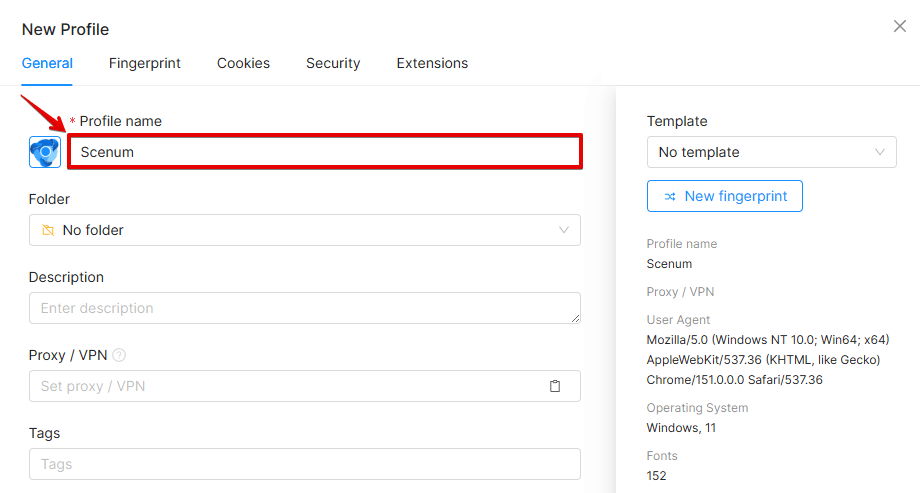Image resolution: width=920 pixels, height=493 pixels.
Task: Expand the Folder dropdown chevron arrow
Action: (x=563, y=230)
